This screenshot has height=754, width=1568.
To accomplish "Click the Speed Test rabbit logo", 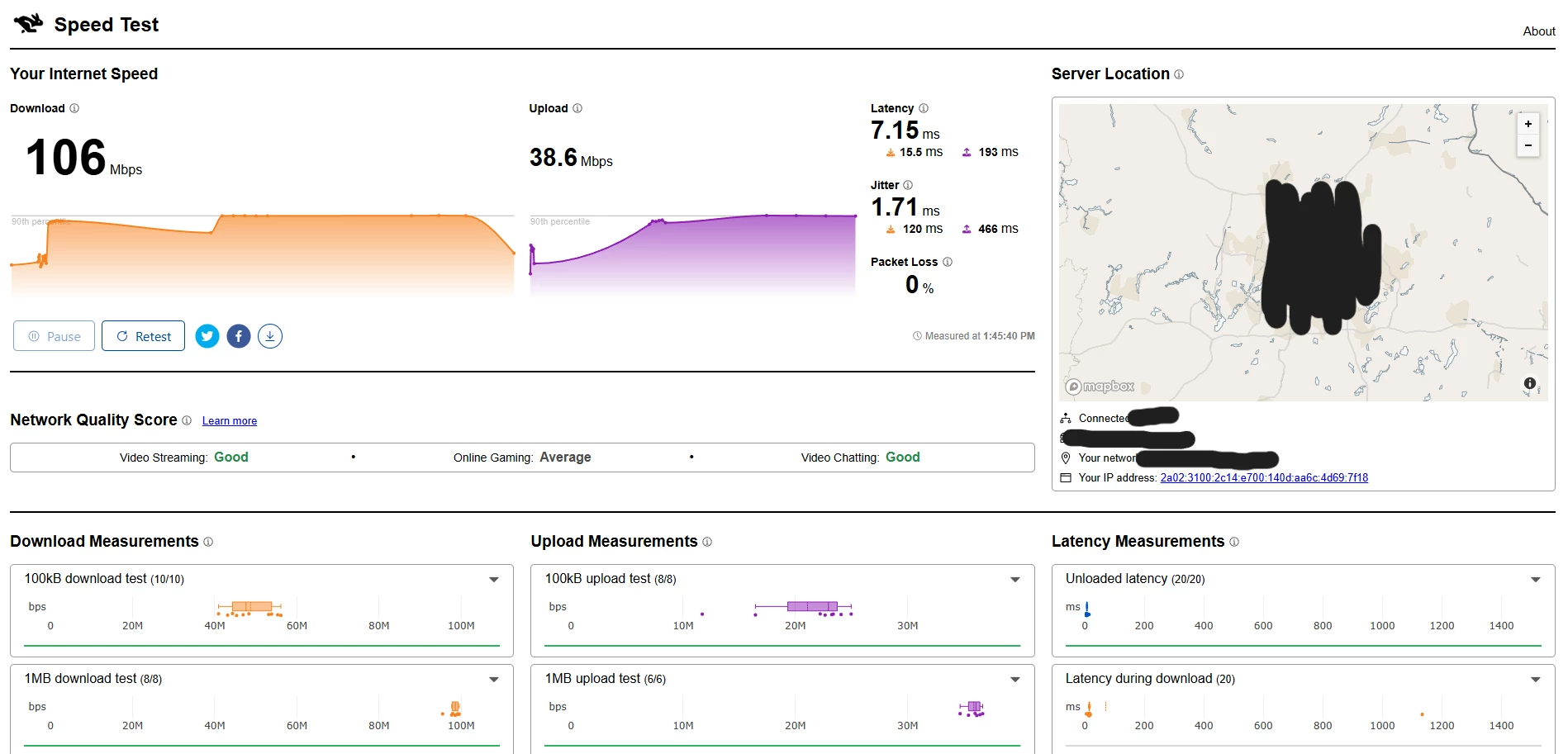I will click(28, 24).
